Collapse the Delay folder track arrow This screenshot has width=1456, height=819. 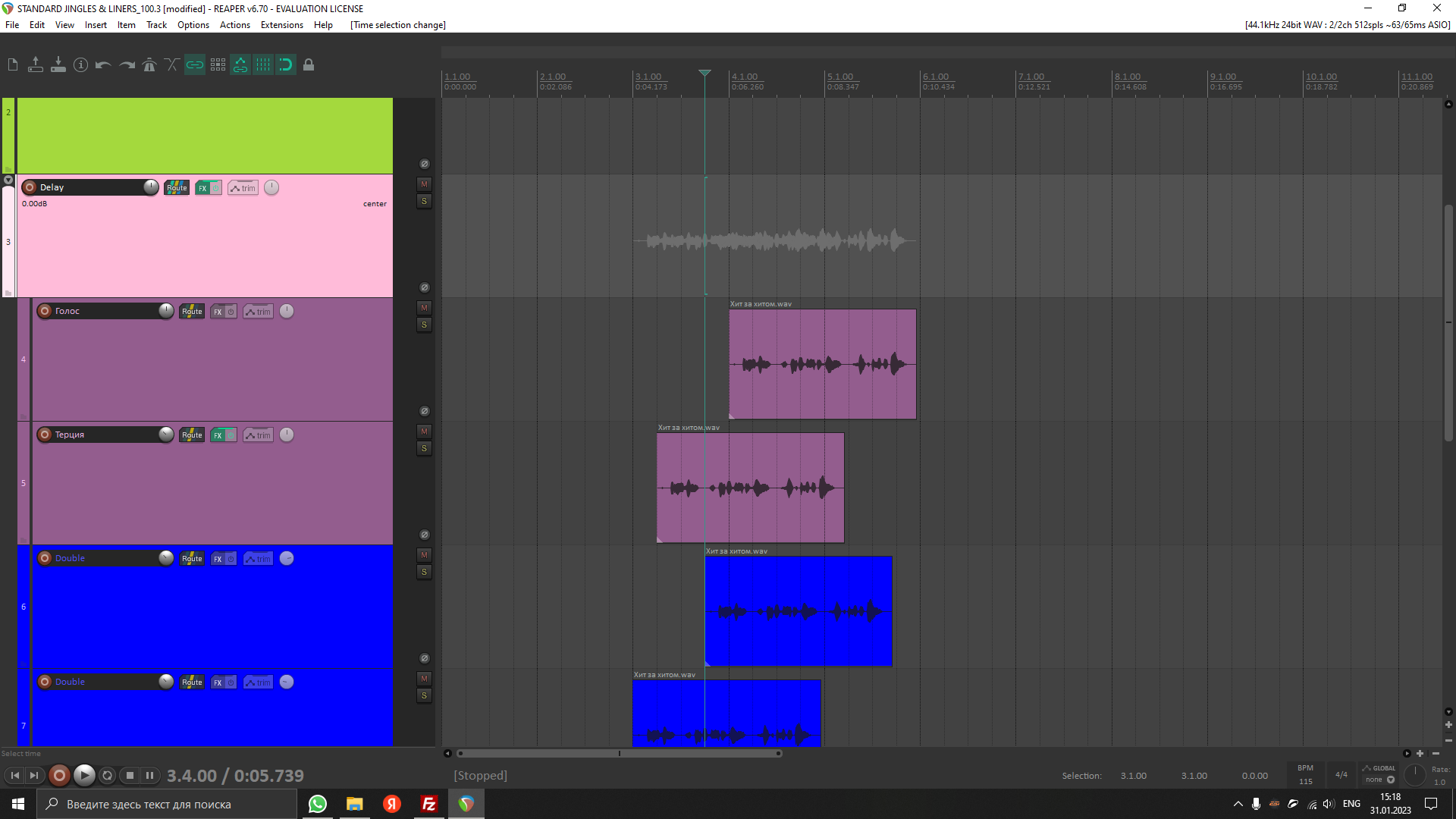pos(8,180)
